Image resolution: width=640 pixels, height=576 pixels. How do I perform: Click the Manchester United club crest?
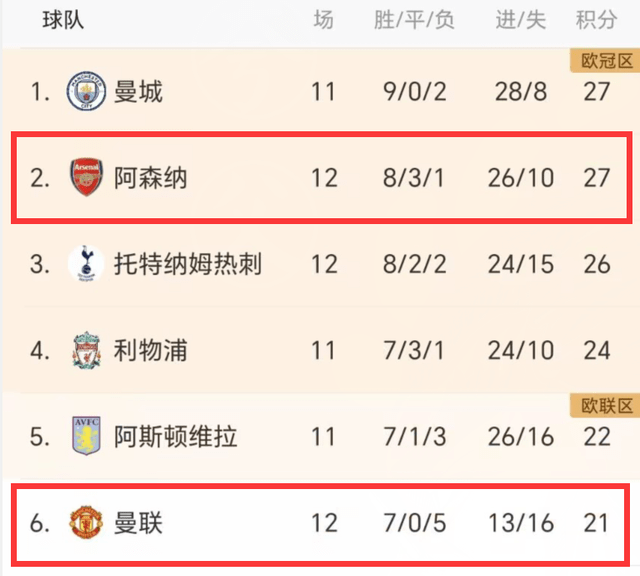[86, 522]
